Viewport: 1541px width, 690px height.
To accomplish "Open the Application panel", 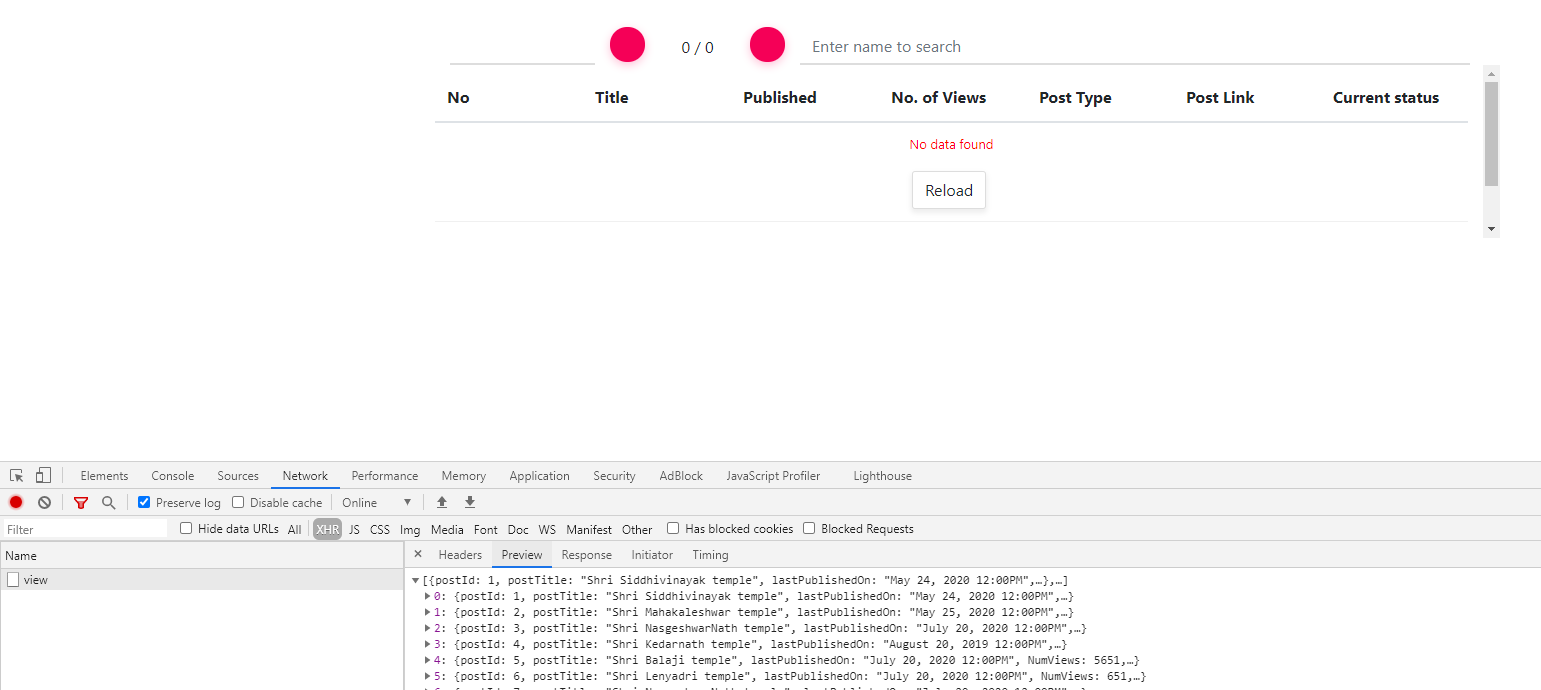I will (539, 475).
